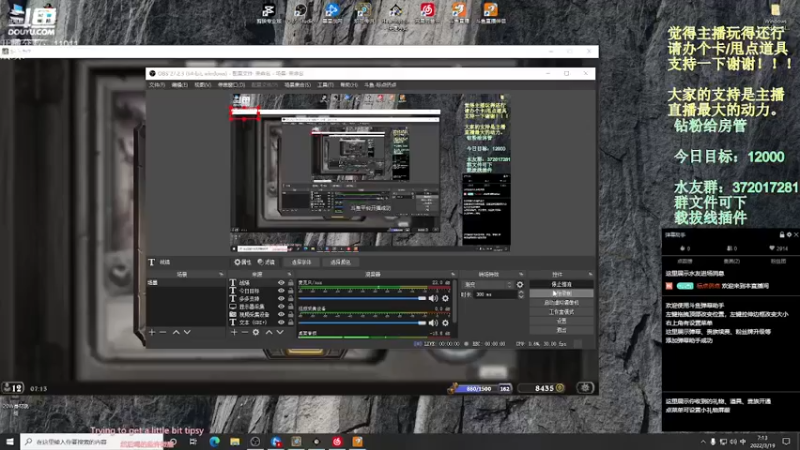Toggle visibility eye of 文本 (GDI+) source
800x450 pixels.
point(281,322)
